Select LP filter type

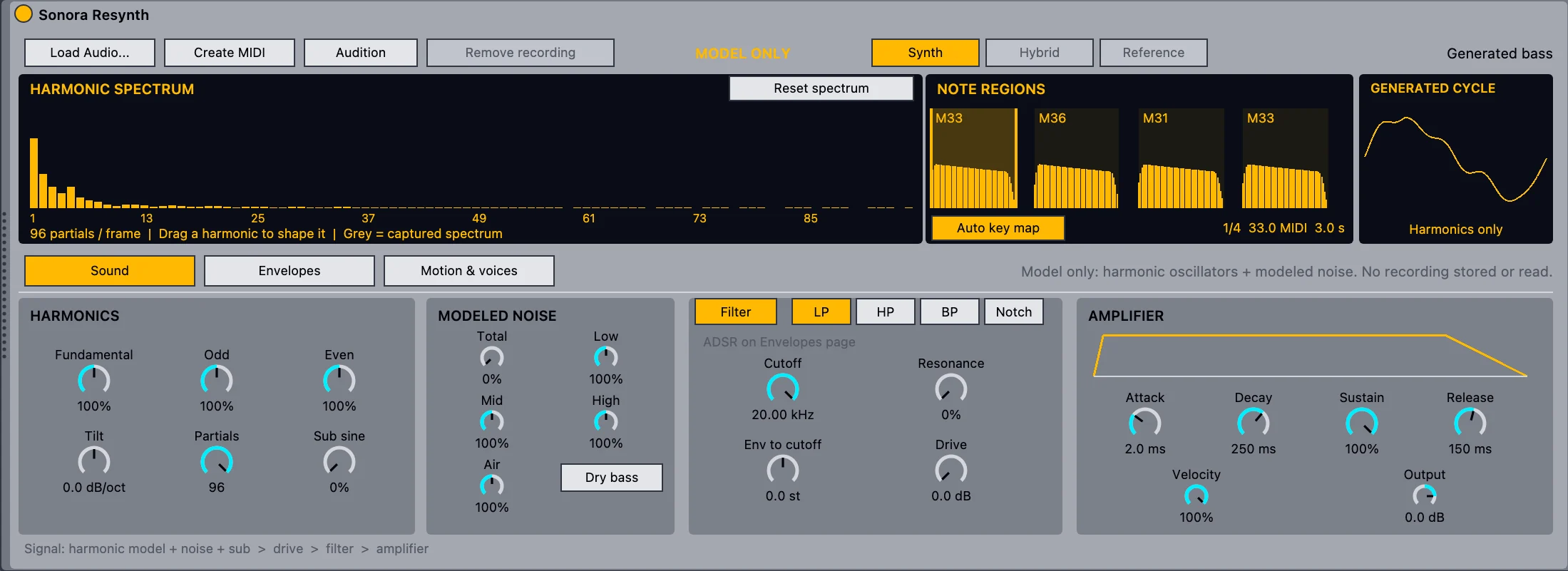point(821,312)
